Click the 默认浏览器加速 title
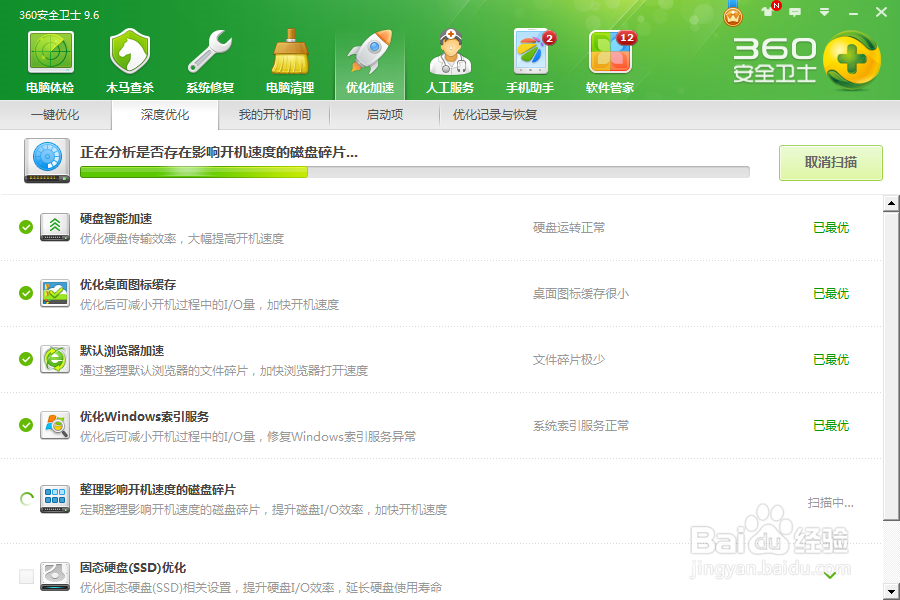This screenshot has width=900, height=600. [122, 350]
